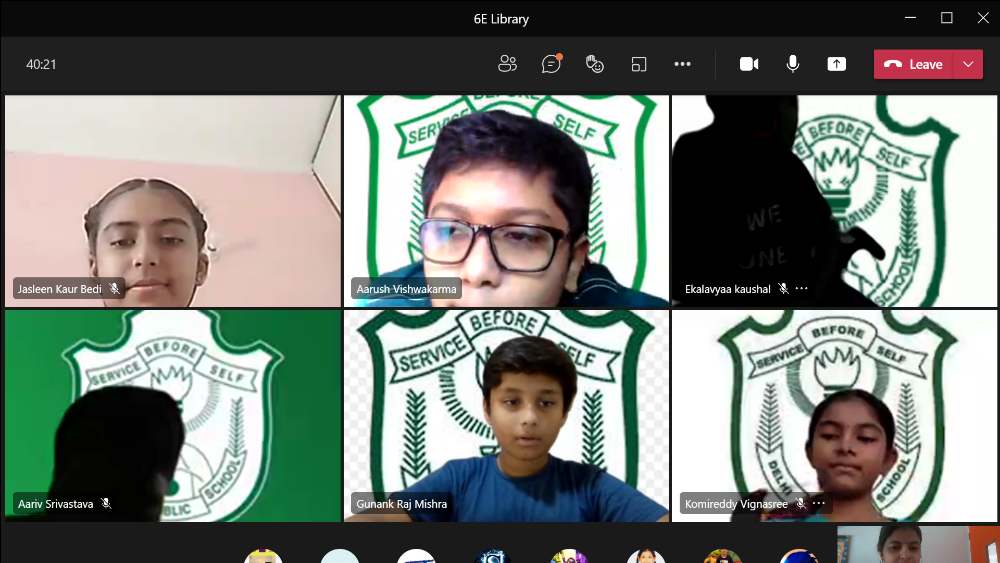Click the mute icon beside Jasleen Kaur Bedi
This screenshot has height=563, width=1000.
[114, 289]
